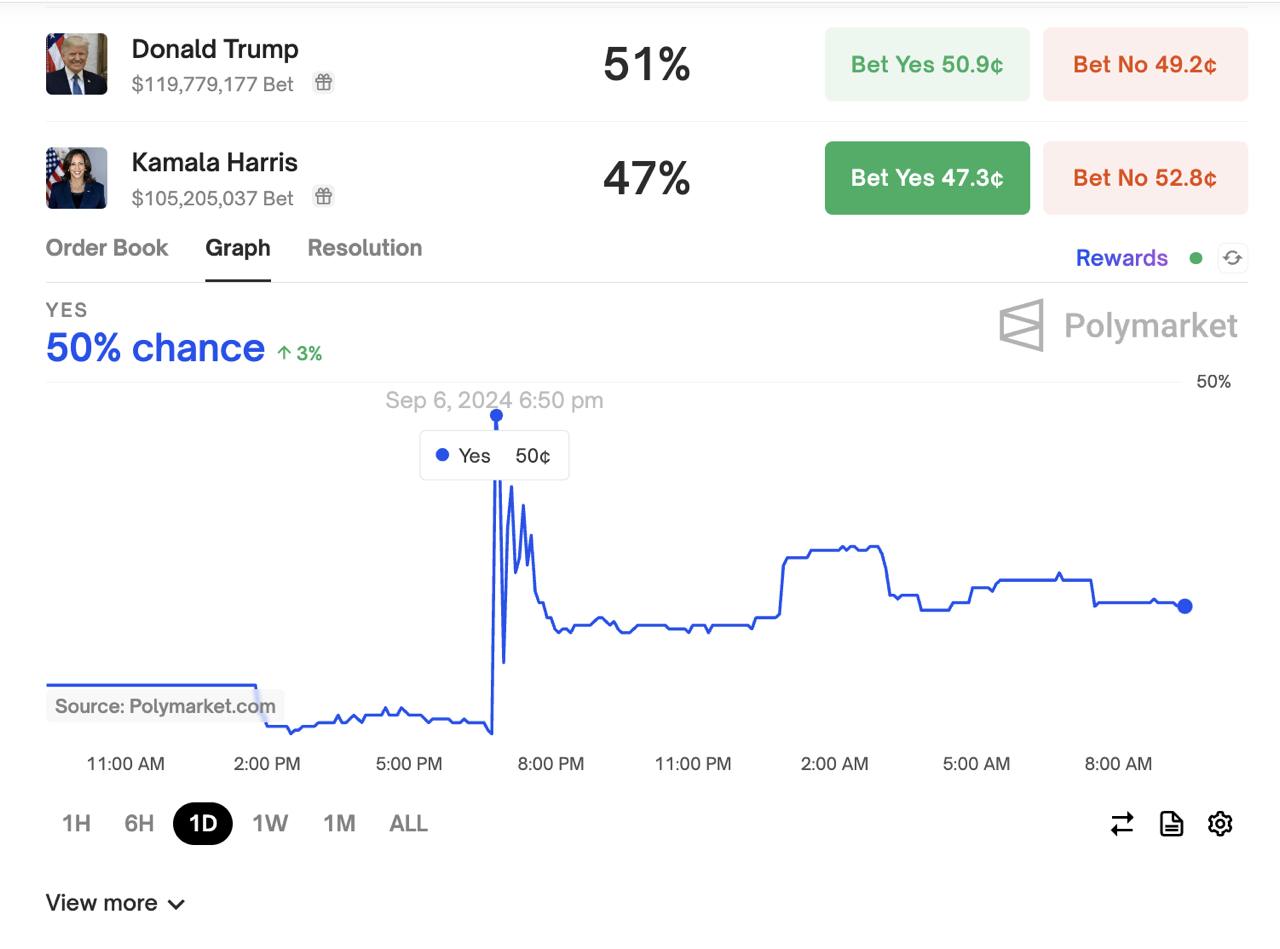Click Bet Yes 47.3¢ for Kamala Harris

927,178
